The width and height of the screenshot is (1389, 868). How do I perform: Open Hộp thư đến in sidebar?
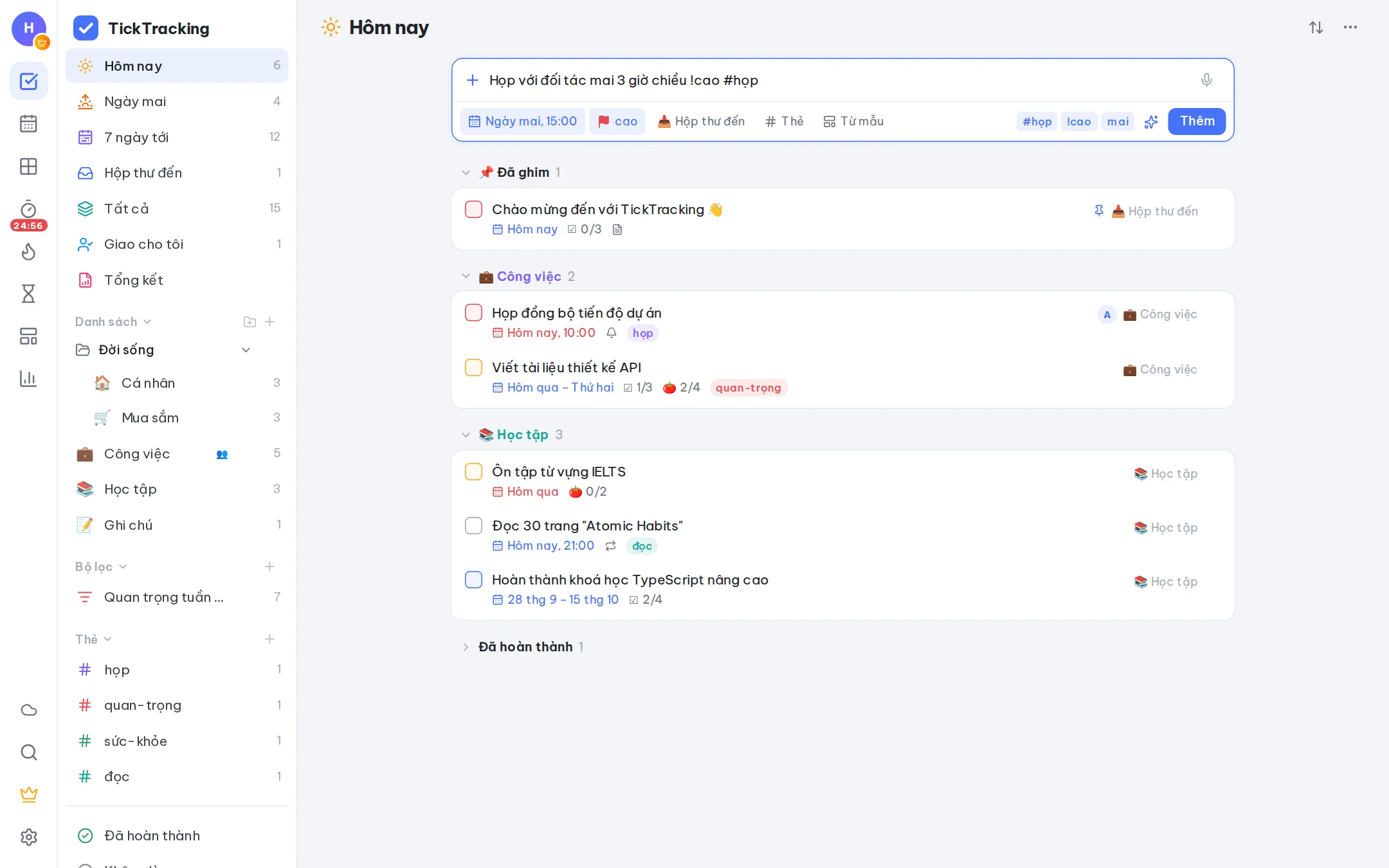(x=177, y=173)
